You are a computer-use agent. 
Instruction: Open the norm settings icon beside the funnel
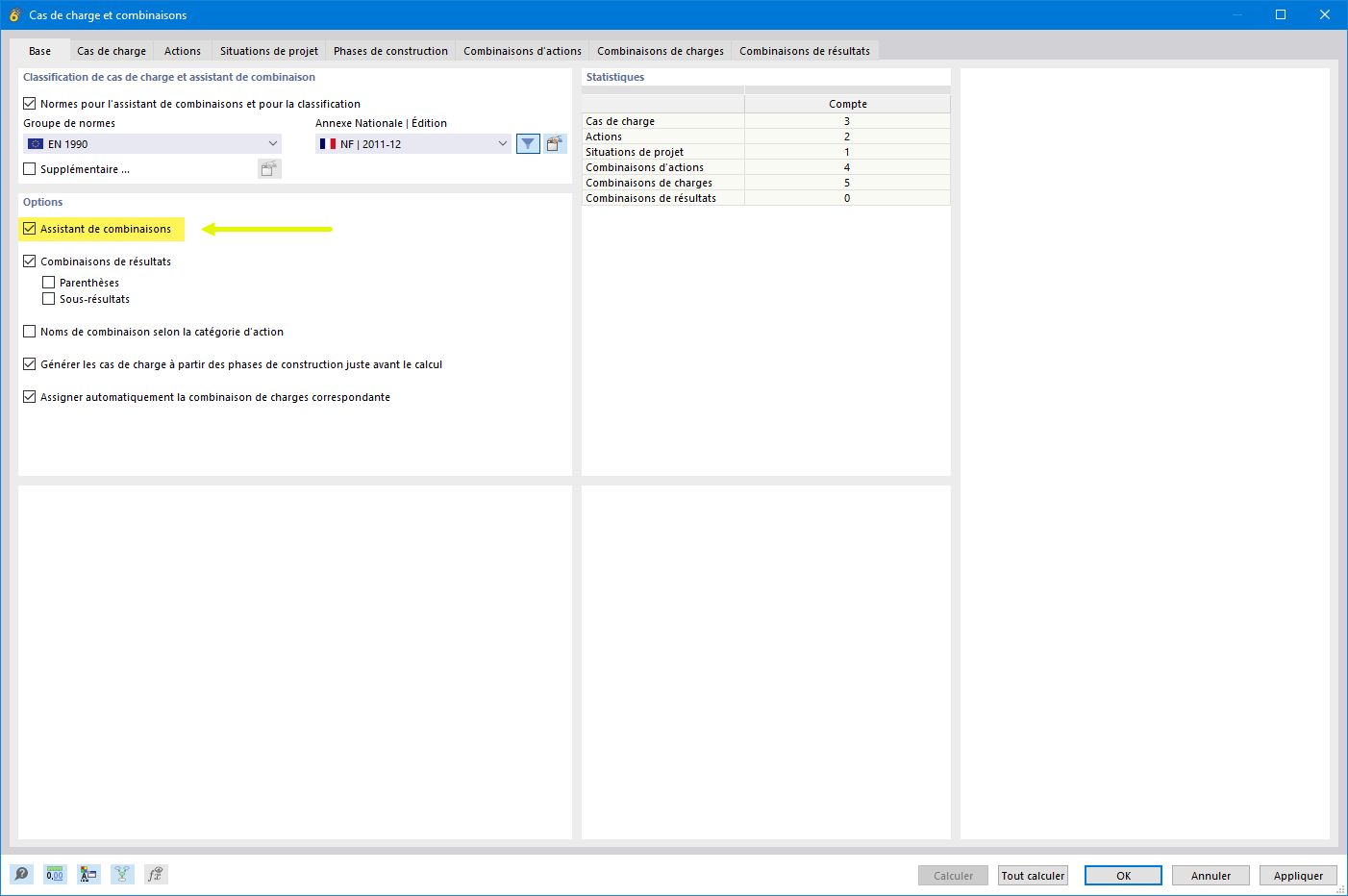pyautogui.click(x=555, y=144)
